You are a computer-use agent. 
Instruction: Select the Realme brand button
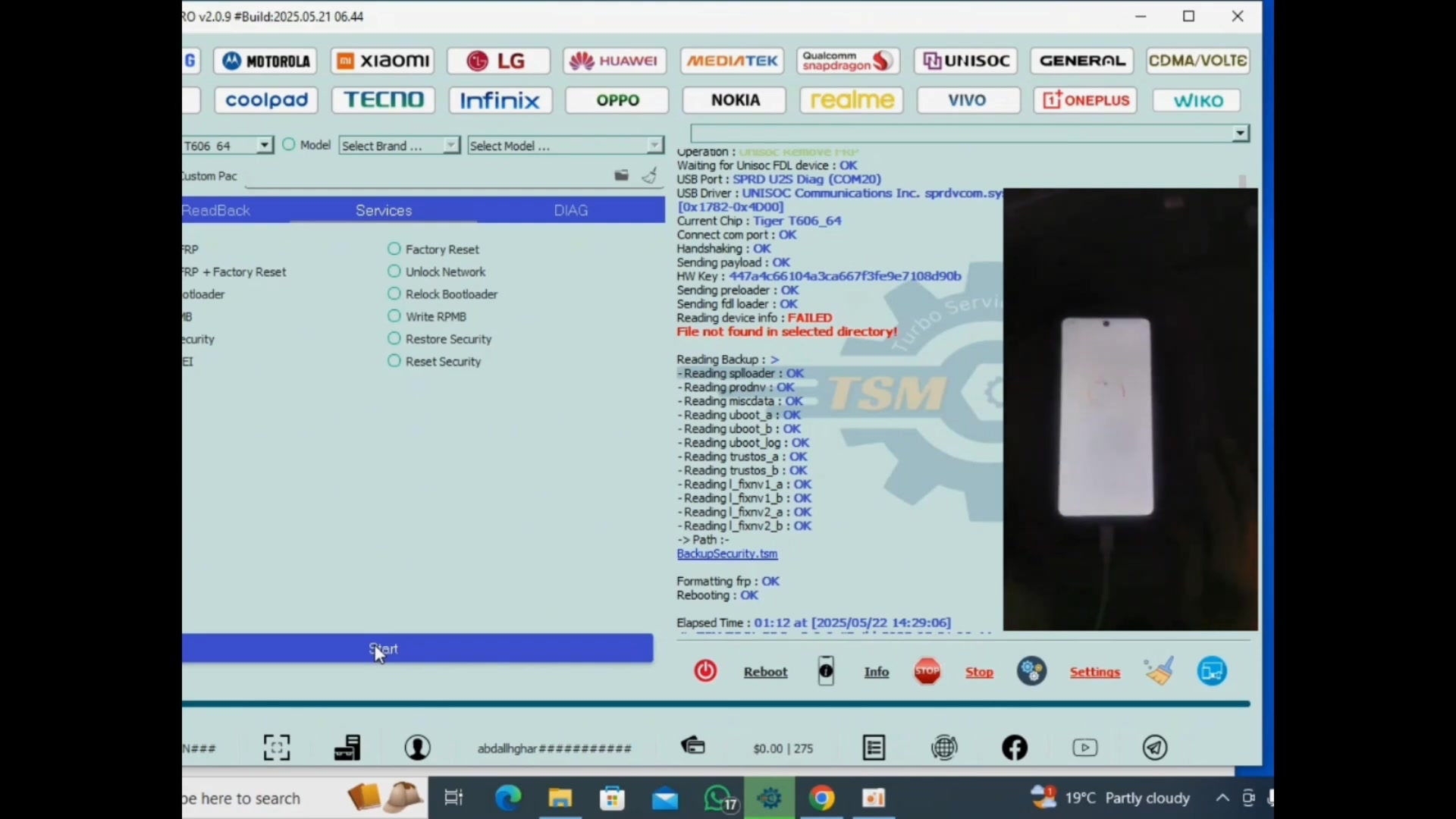tap(852, 100)
